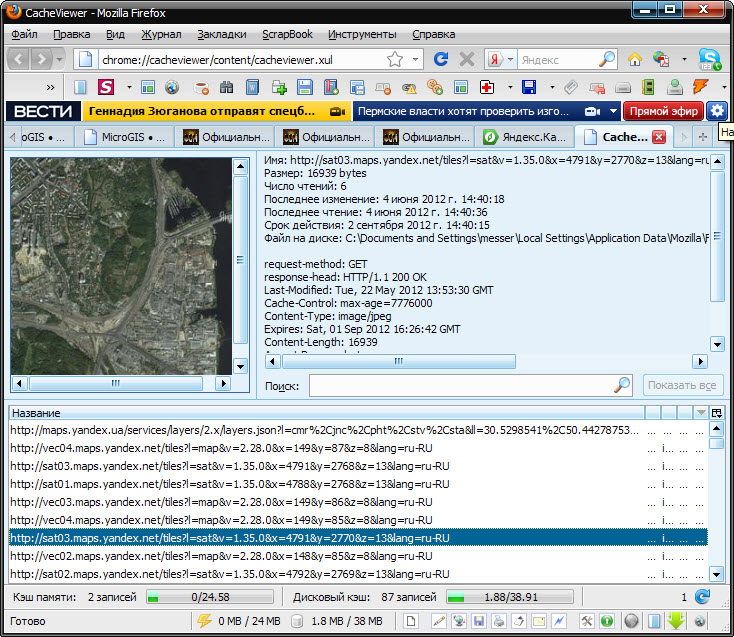Click the reload button in navigation bar
This screenshot has height=637, width=734.
click(440, 59)
